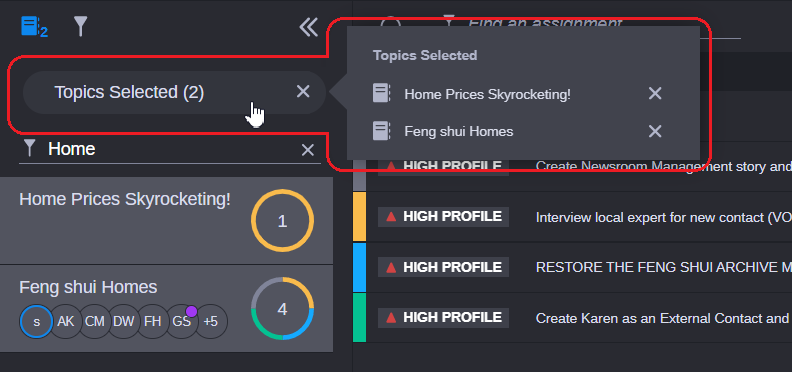Clear the Topics Selected (2) chip

(x=303, y=91)
